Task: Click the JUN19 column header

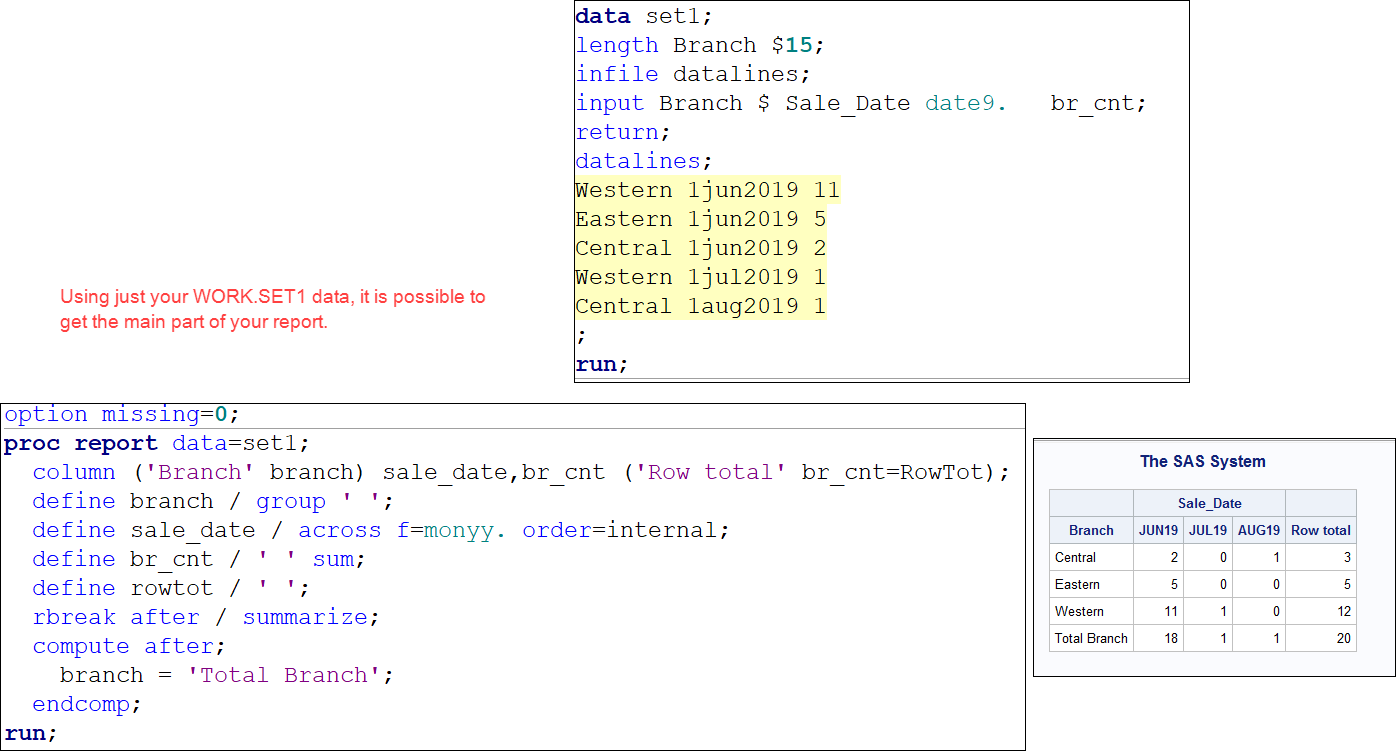Action: (x=1157, y=530)
